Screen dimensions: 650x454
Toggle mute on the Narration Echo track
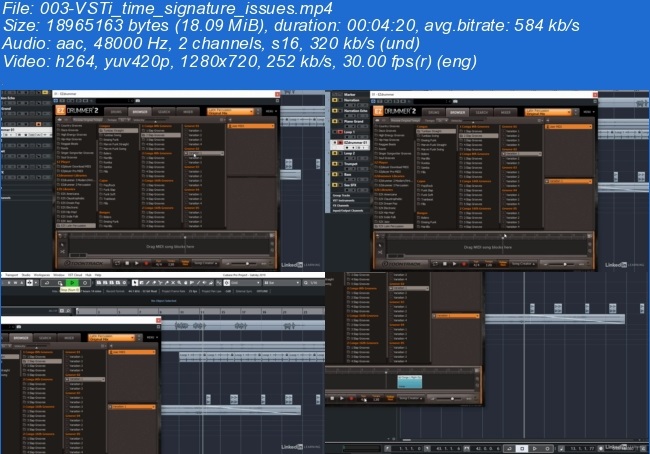335,111
